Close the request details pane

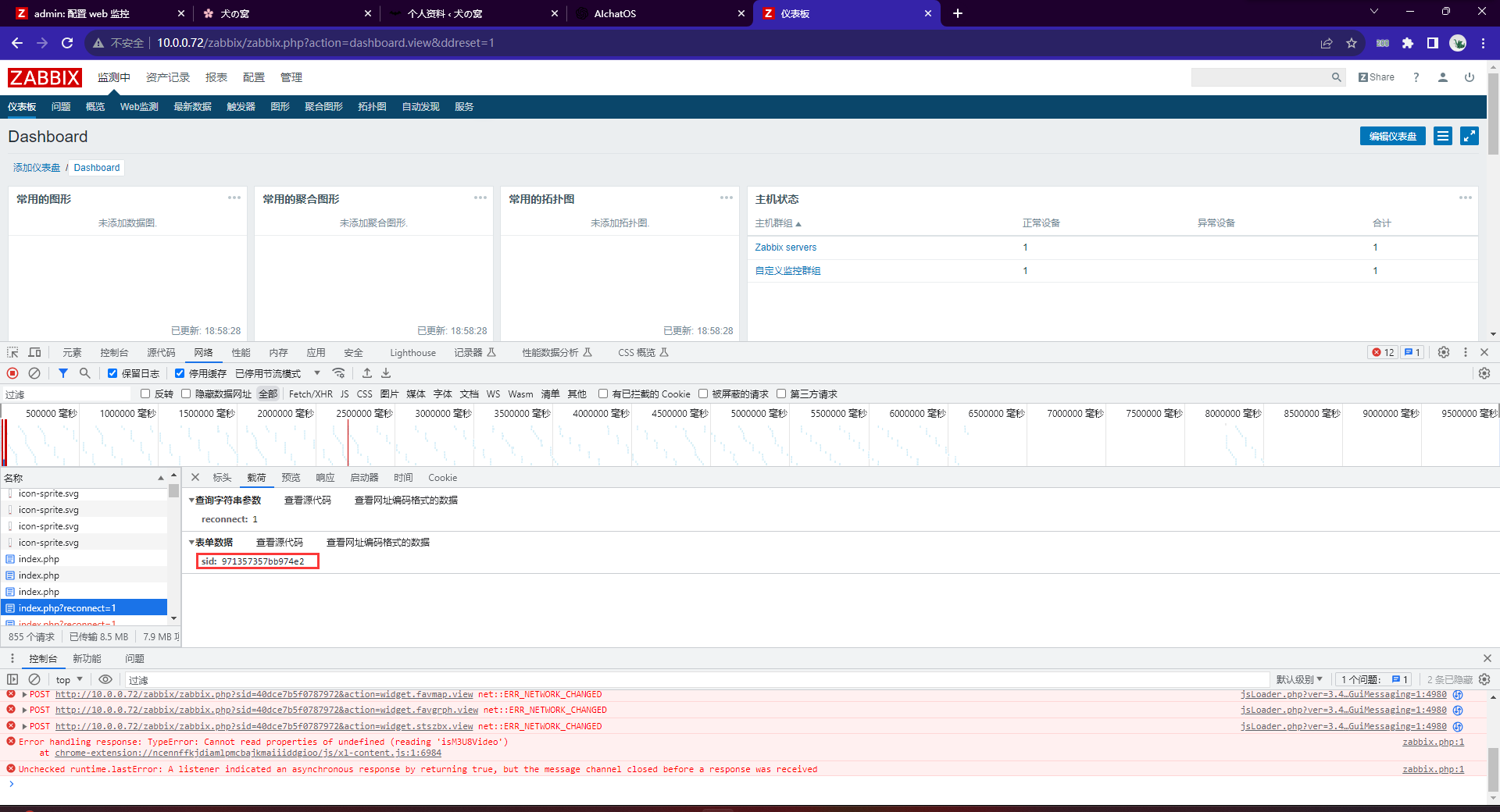[x=195, y=477]
